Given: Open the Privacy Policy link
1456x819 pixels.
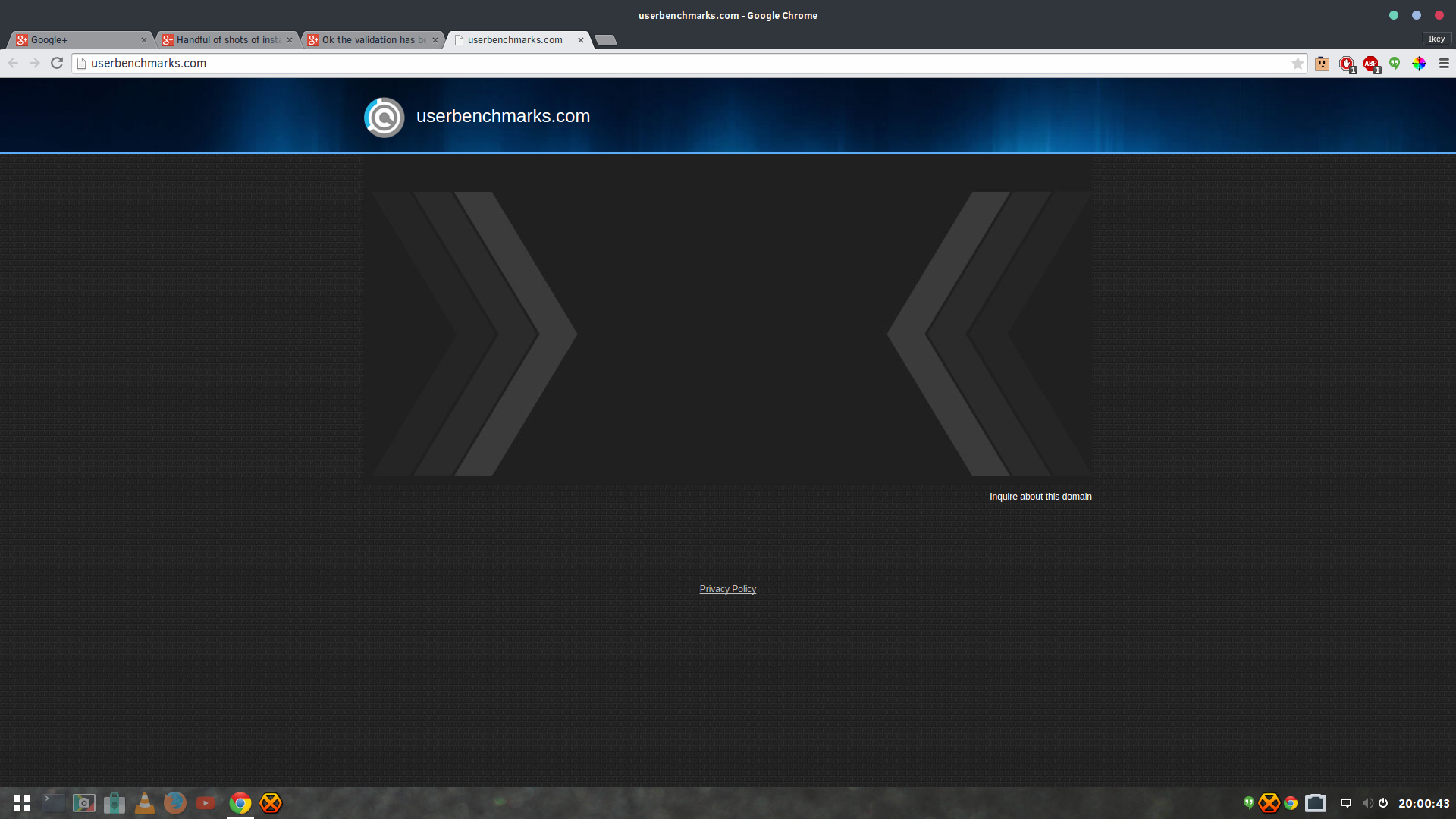Looking at the screenshot, I should tap(728, 589).
